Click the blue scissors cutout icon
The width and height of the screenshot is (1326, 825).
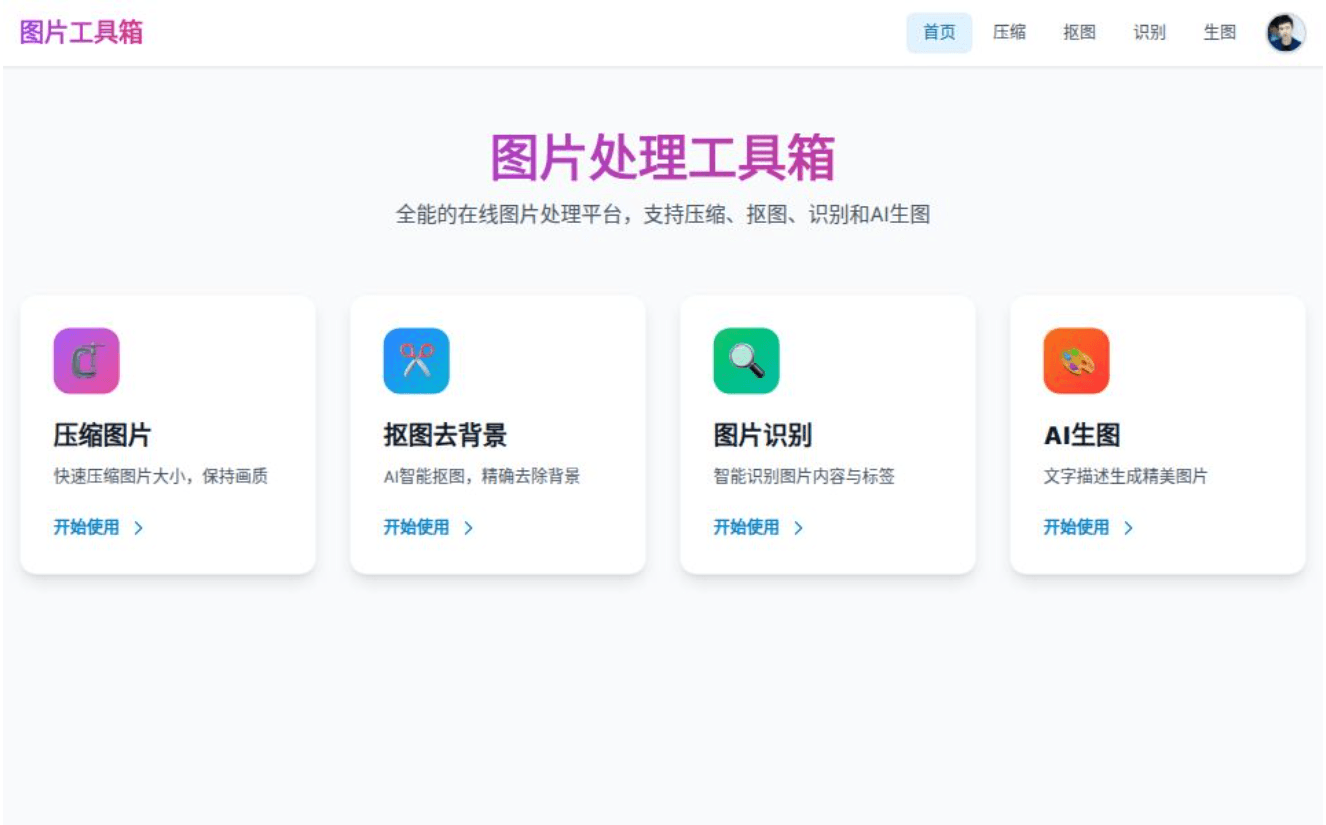coord(416,361)
